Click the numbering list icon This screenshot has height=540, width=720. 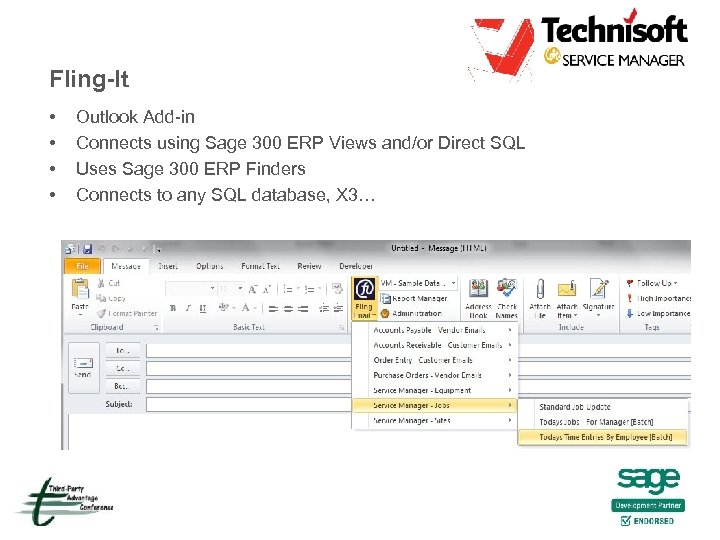pyautogui.click(x=310, y=289)
